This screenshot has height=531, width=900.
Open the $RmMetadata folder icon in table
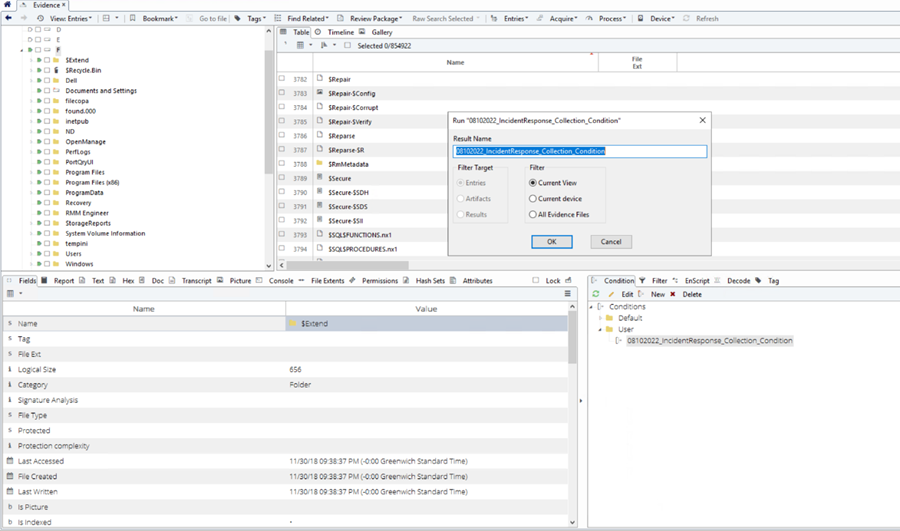(319, 164)
